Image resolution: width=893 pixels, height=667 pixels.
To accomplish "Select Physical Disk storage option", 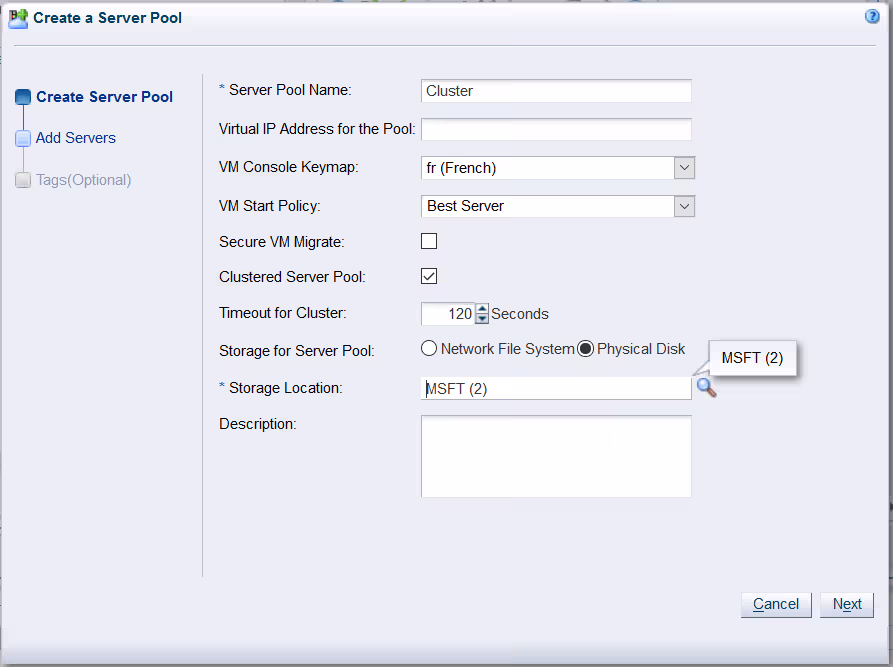I will (x=586, y=349).
